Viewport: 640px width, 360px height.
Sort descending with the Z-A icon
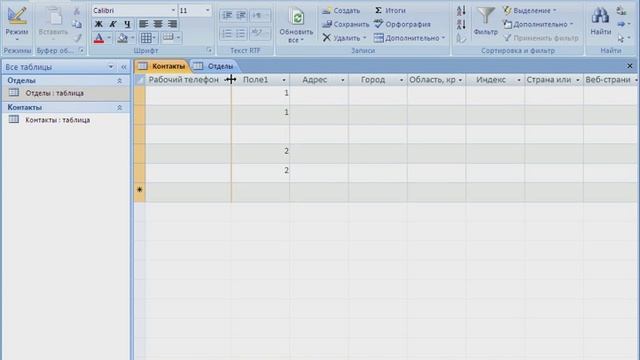(461, 24)
